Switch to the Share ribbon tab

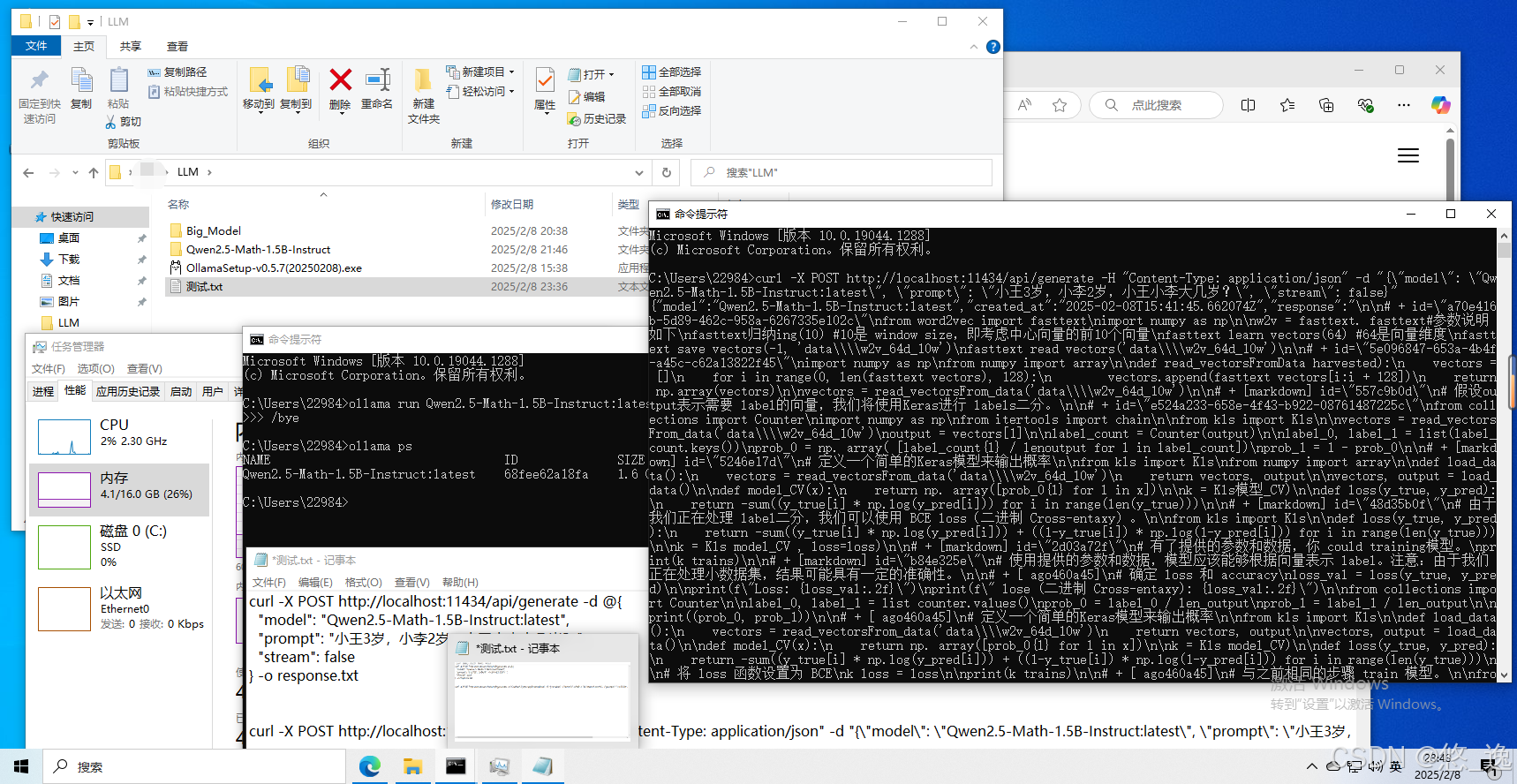[131, 47]
